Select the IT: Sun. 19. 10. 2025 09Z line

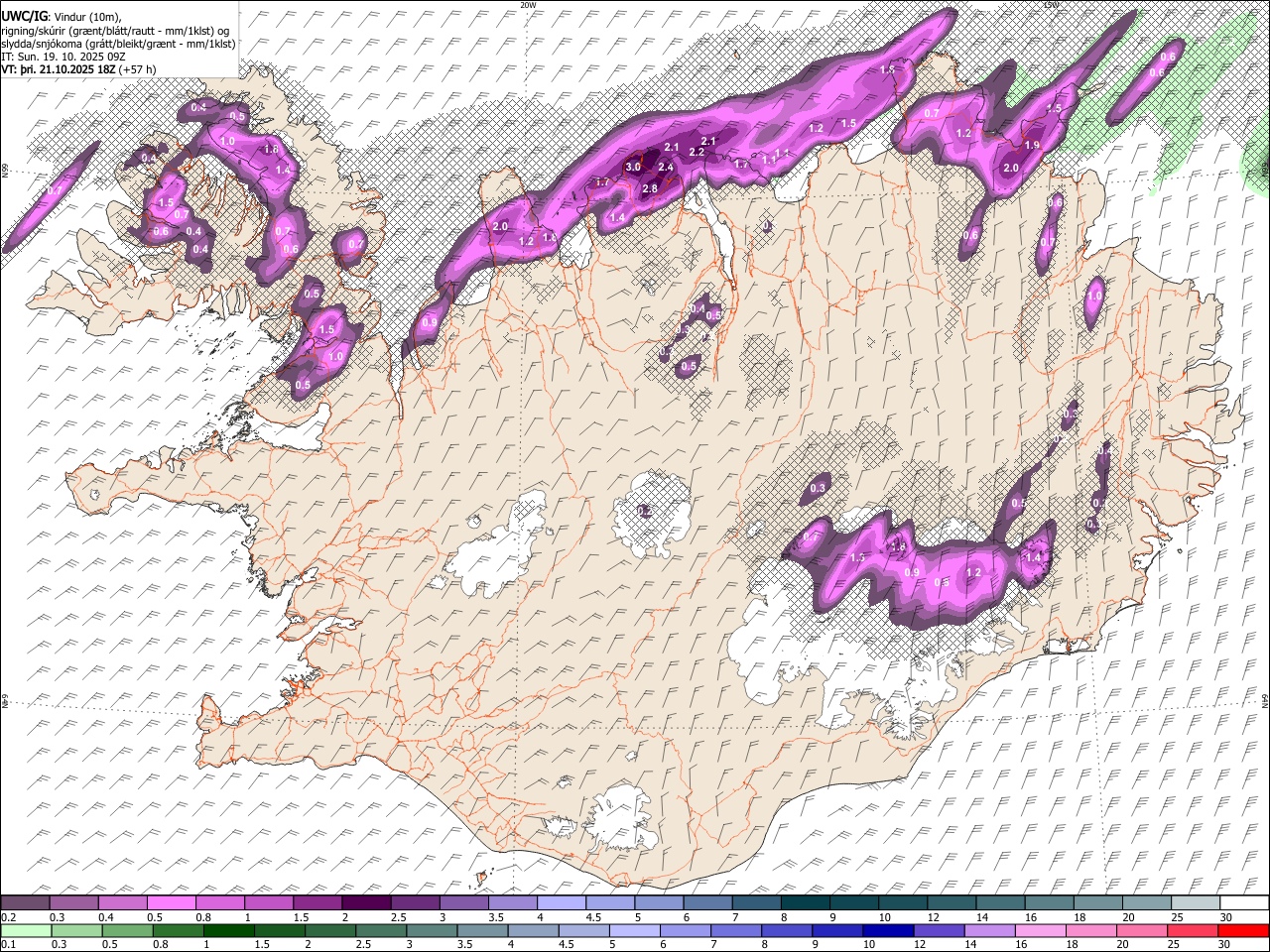coord(63,57)
